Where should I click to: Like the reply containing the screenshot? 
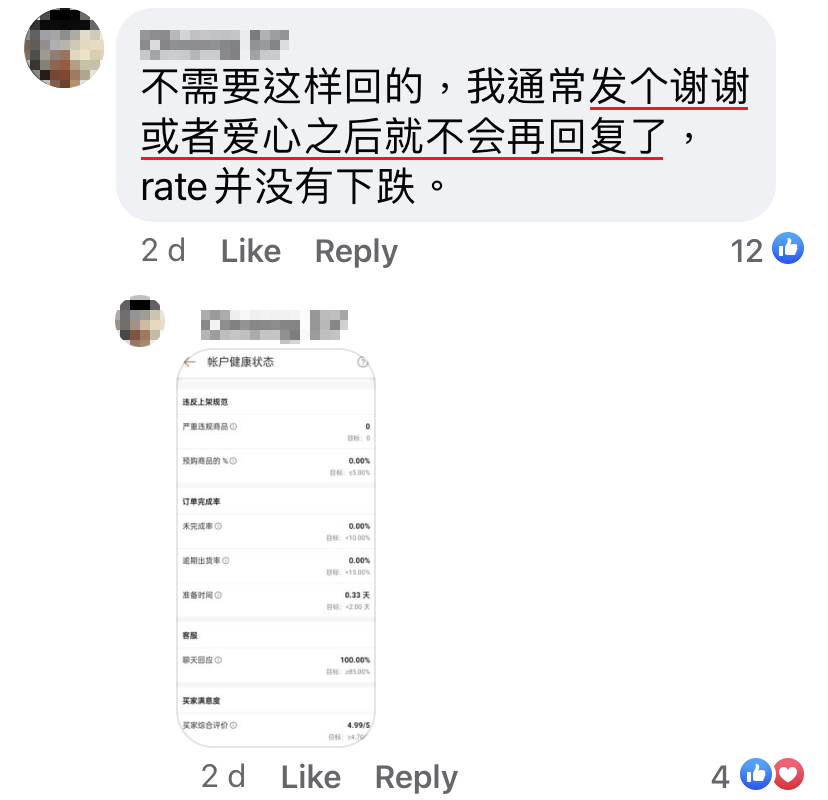click(x=311, y=777)
